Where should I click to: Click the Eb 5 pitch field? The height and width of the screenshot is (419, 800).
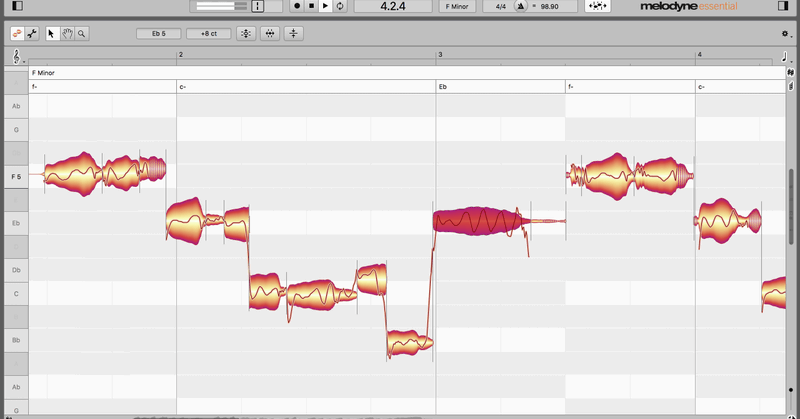[x=159, y=34]
